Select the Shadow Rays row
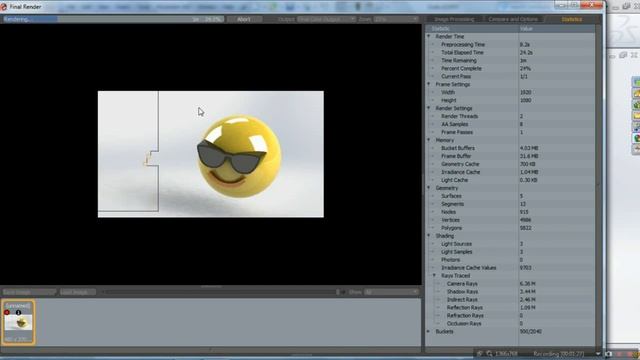 (x=510, y=291)
